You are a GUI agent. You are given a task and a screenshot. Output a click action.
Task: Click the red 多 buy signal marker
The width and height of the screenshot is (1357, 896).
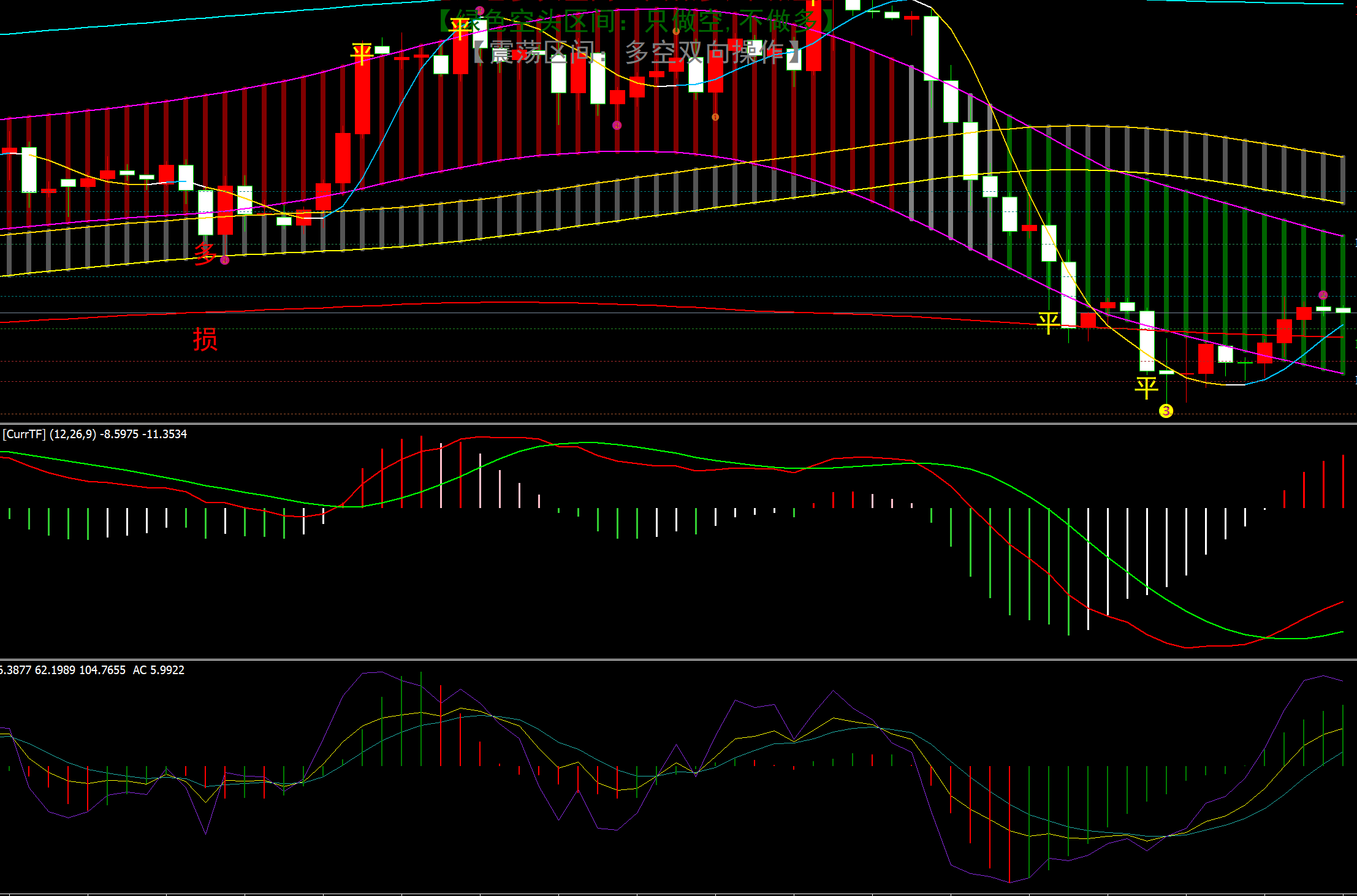[205, 253]
